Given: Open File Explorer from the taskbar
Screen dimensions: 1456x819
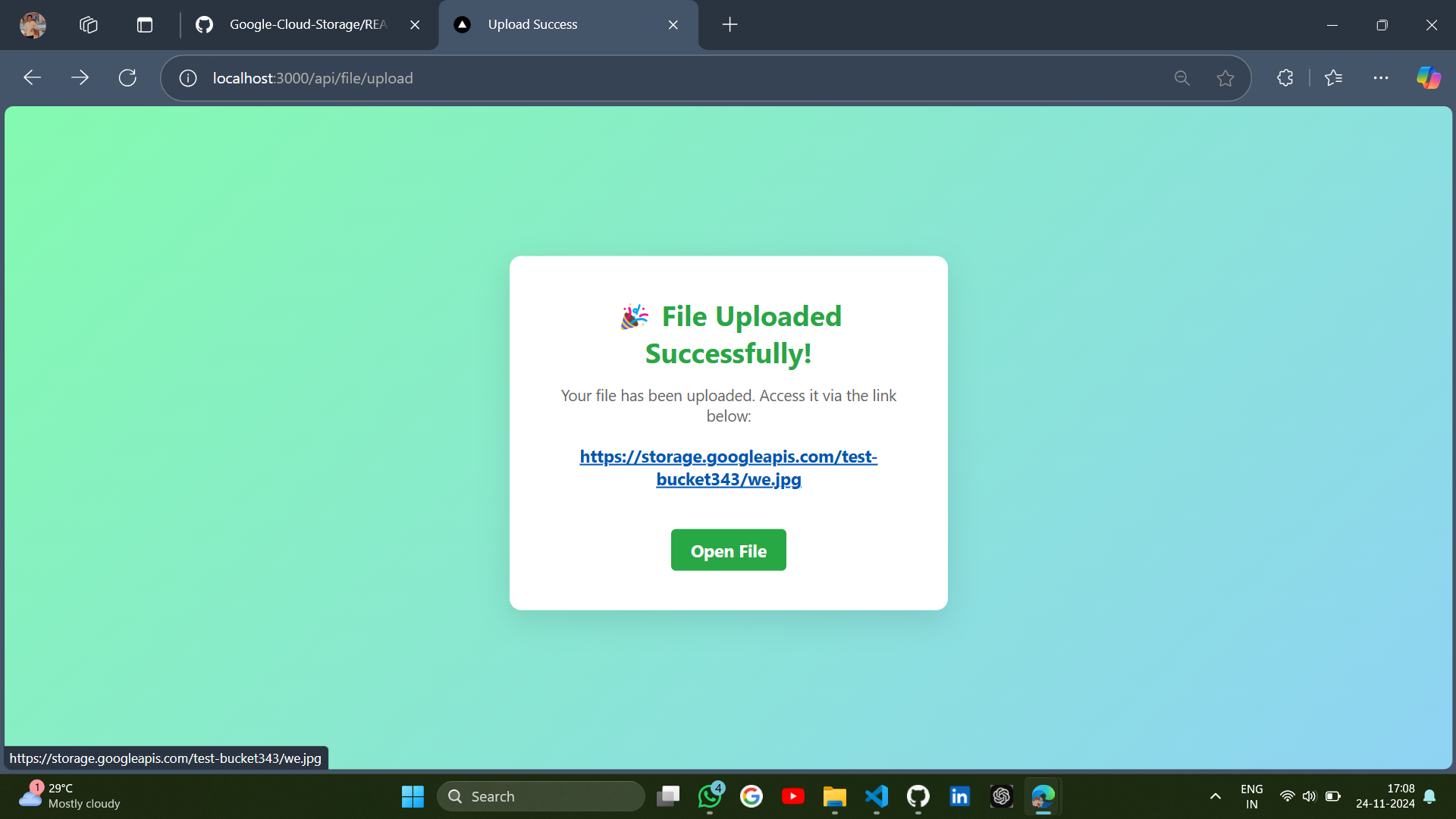Looking at the screenshot, I should click(835, 796).
